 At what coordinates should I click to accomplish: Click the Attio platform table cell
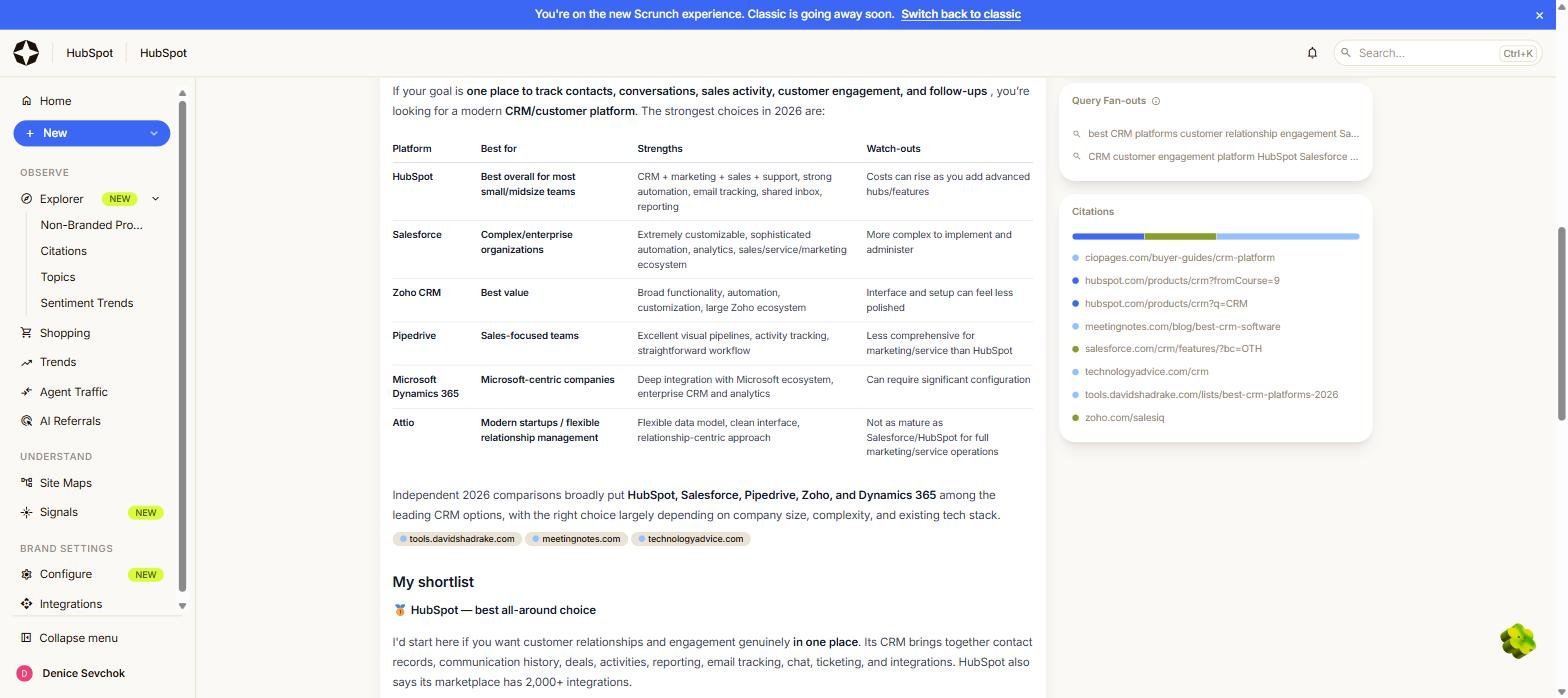[403, 423]
